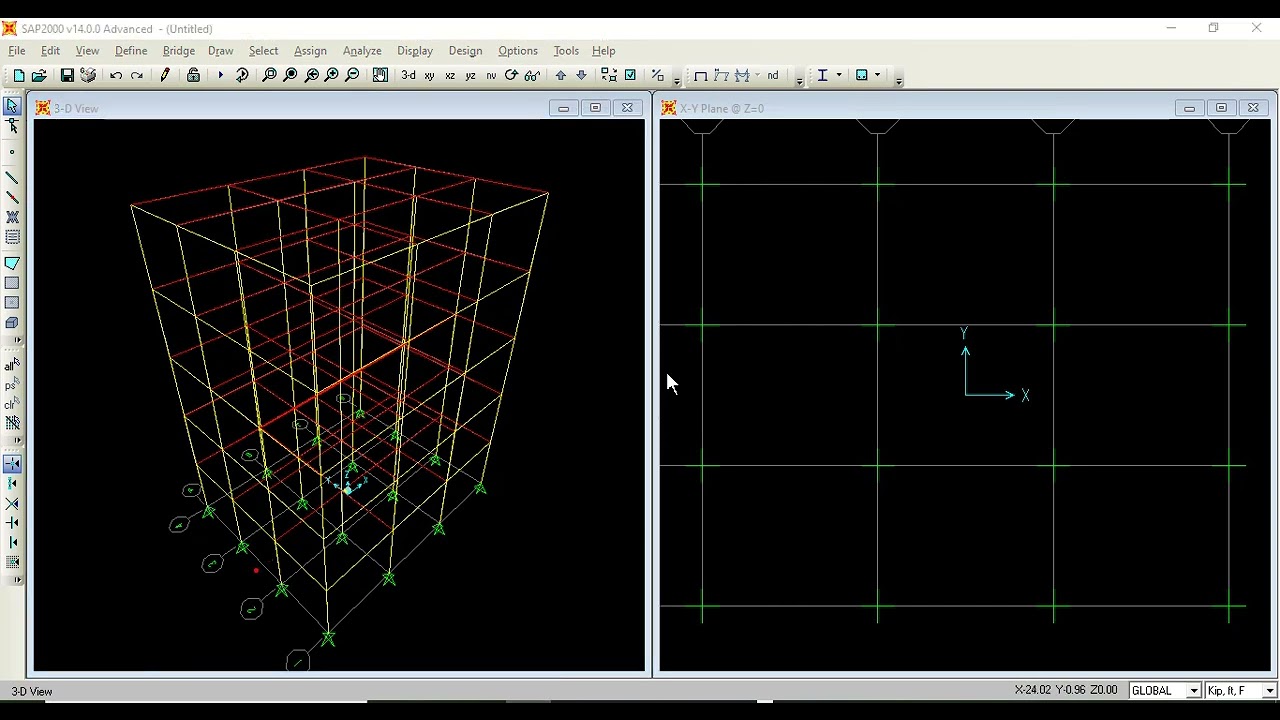
Task: Click the pencil Refresh Window icon
Action: click(x=165, y=75)
